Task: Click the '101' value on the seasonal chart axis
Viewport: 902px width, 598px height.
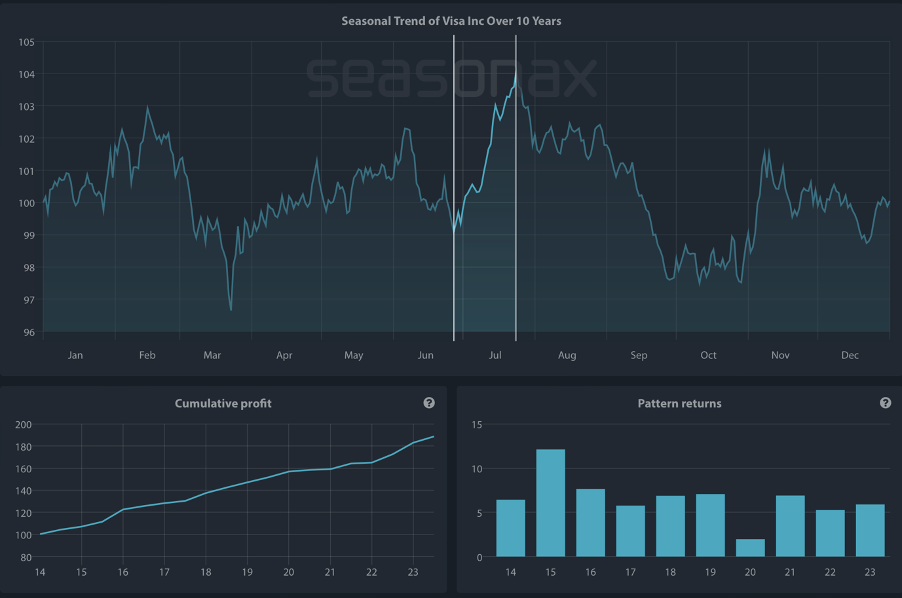Action: [x=26, y=171]
